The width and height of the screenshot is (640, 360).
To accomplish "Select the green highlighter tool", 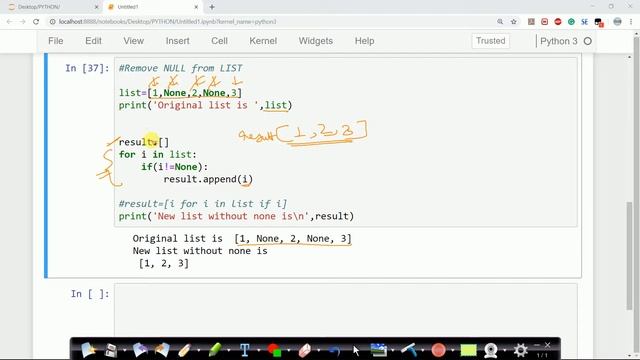I will tap(215, 350).
